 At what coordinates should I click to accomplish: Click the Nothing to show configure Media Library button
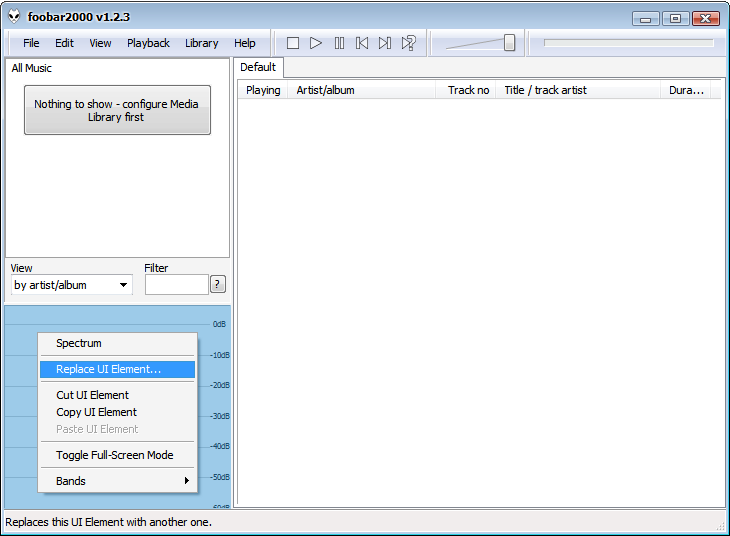(x=117, y=110)
